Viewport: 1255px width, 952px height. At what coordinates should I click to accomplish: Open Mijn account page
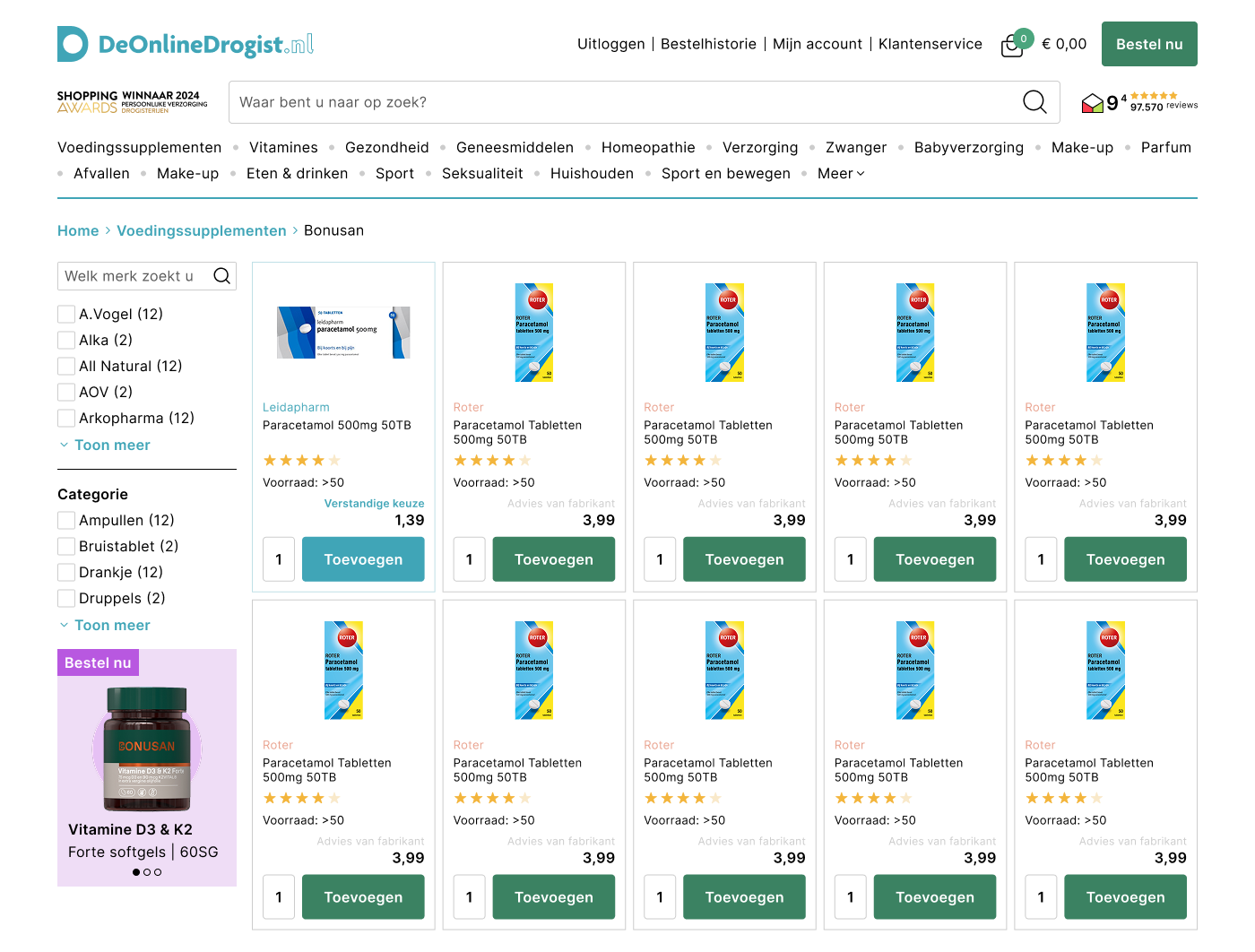coord(818,44)
